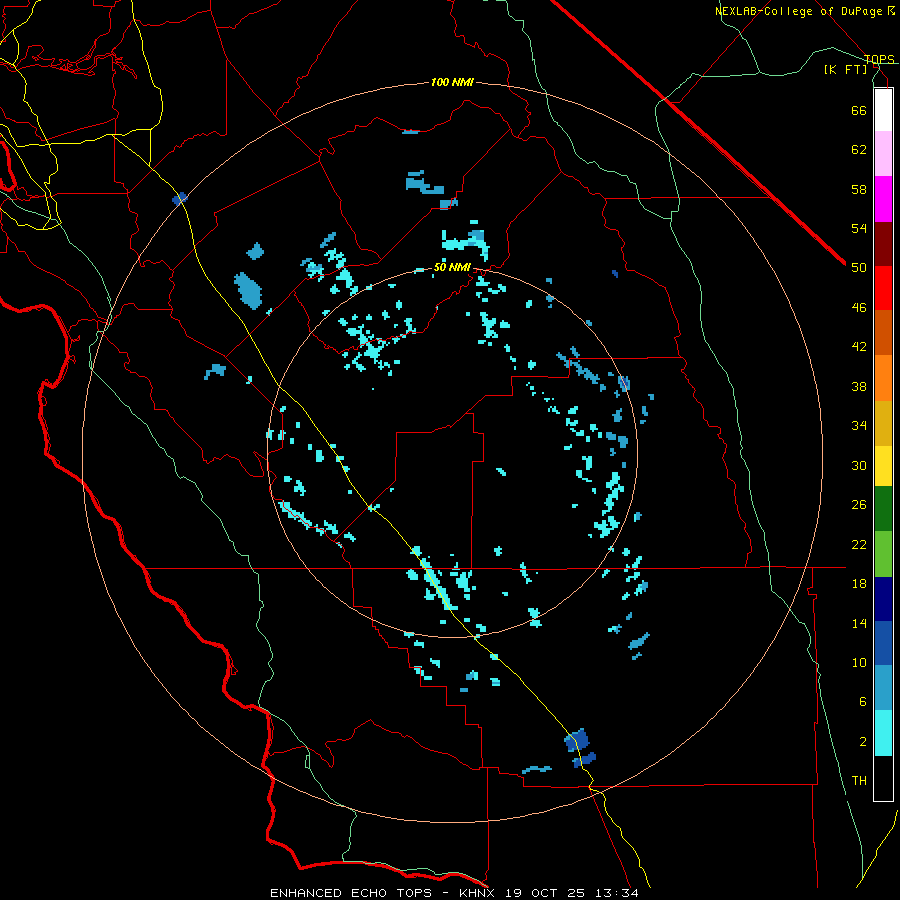Click the 'TOPS' legend title
Screen dimensions: 900x900
coord(879,59)
